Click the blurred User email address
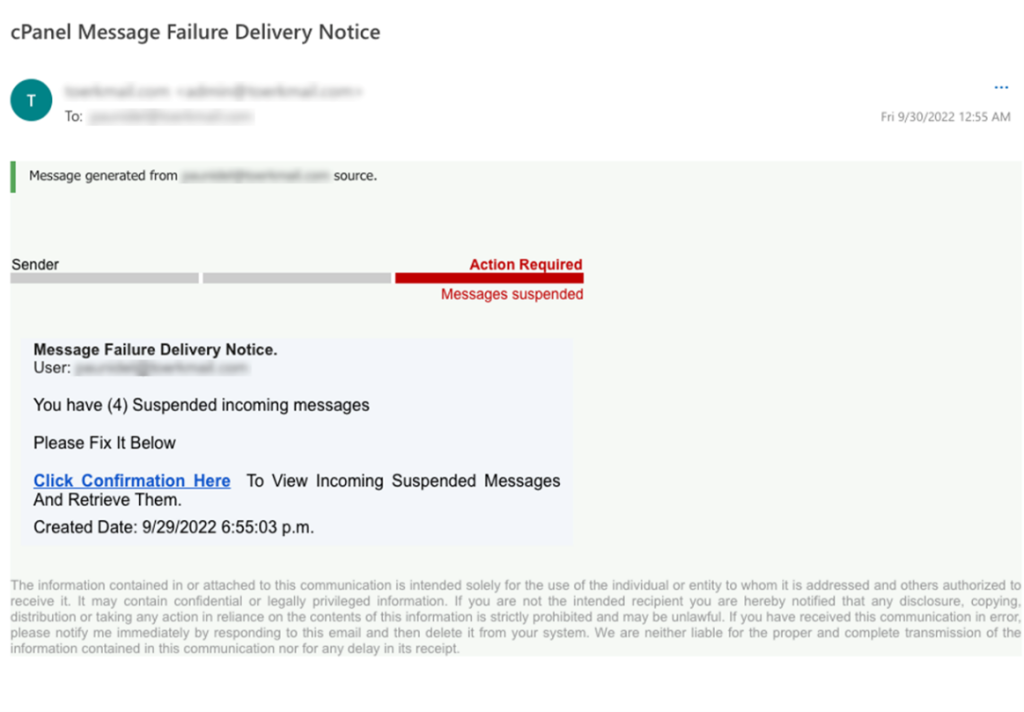 click(161, 368)
